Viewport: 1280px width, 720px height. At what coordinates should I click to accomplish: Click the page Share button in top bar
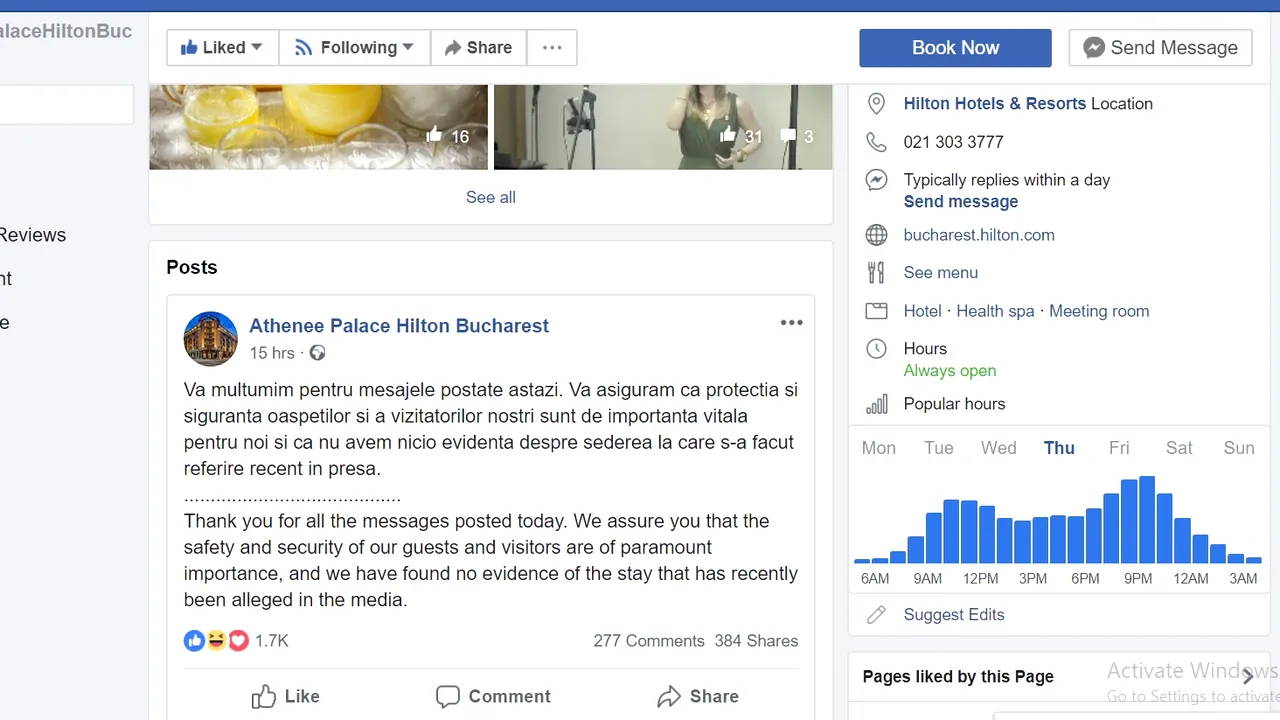[x=478, y=47]
